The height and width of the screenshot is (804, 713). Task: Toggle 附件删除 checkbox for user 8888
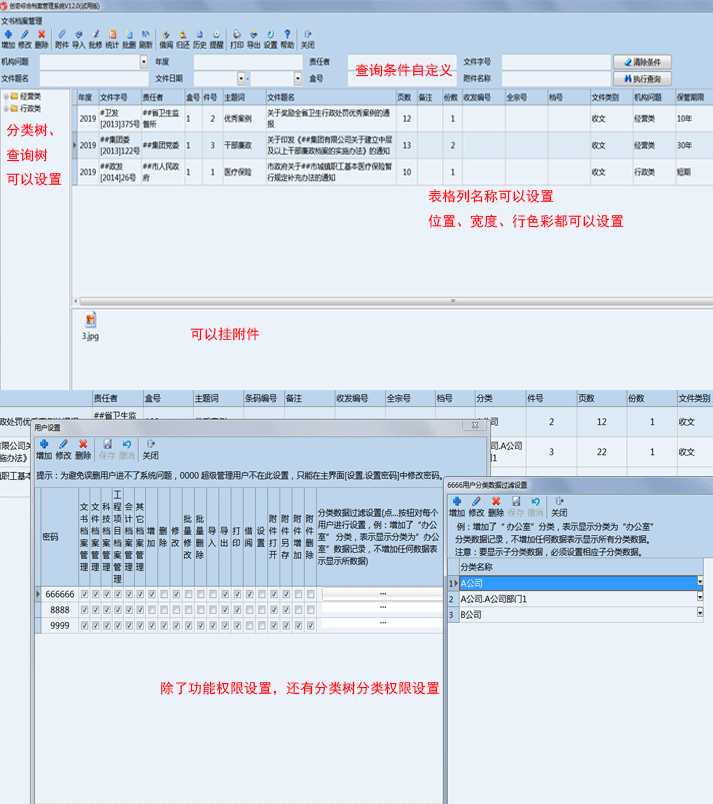coord(311,610)
